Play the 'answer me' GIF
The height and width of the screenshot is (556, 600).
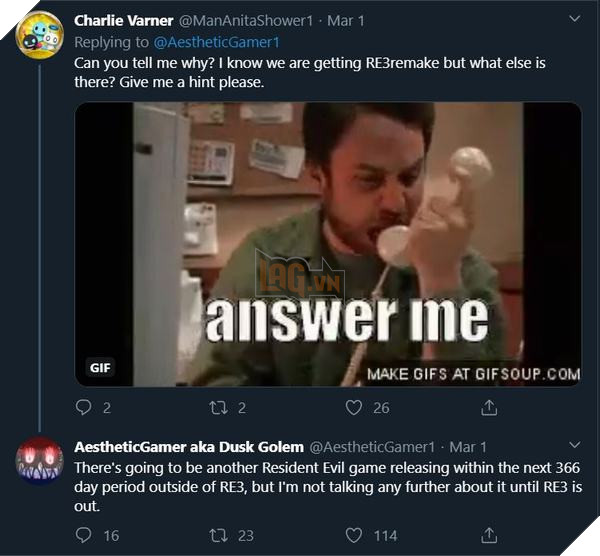pyautogui.click(x=328, y=245)
